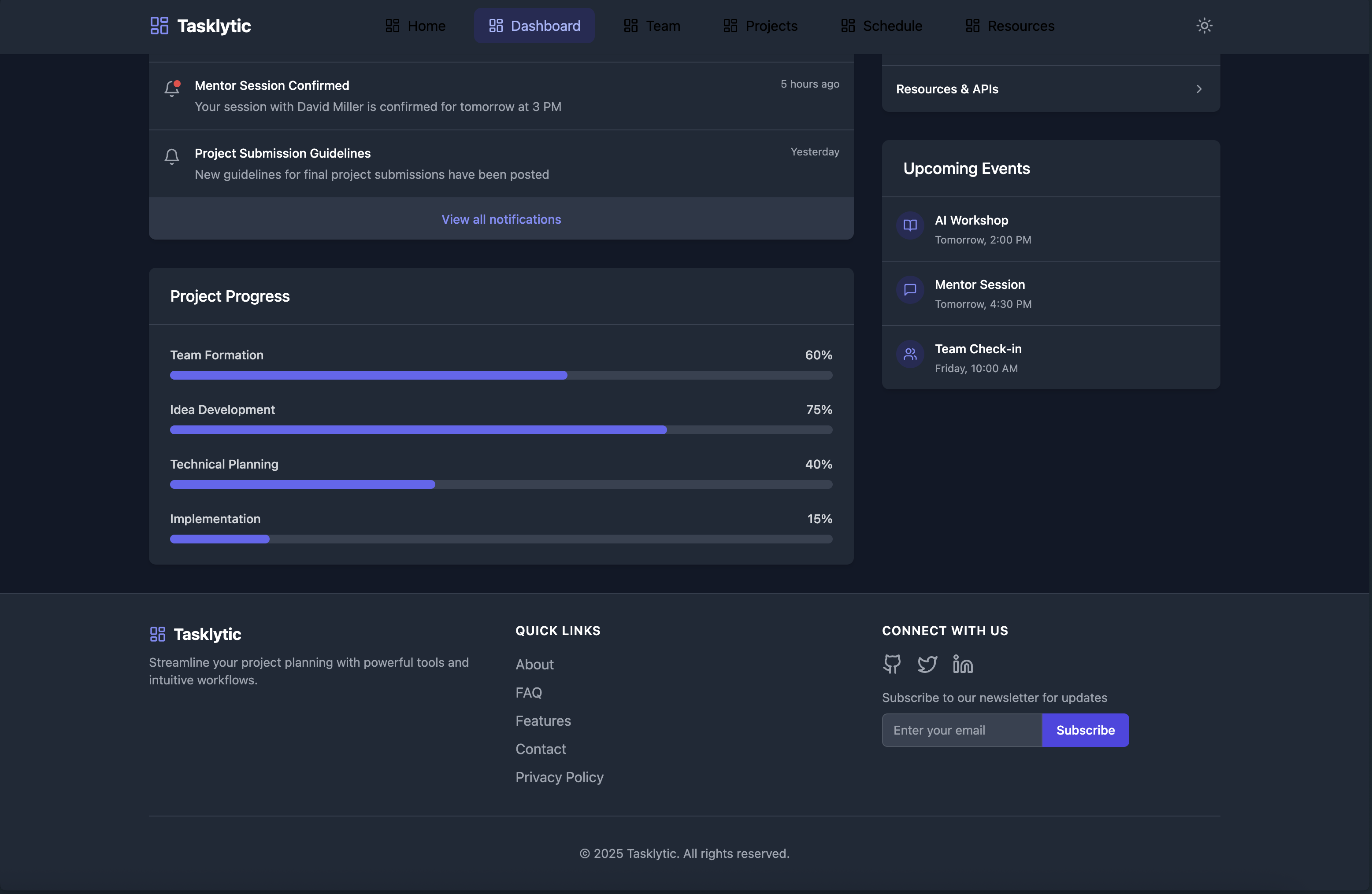Click the AI Workshop book icon
Image resolution: width=1372 pixels, height=894 pixels.
click(x=910, y=225)
